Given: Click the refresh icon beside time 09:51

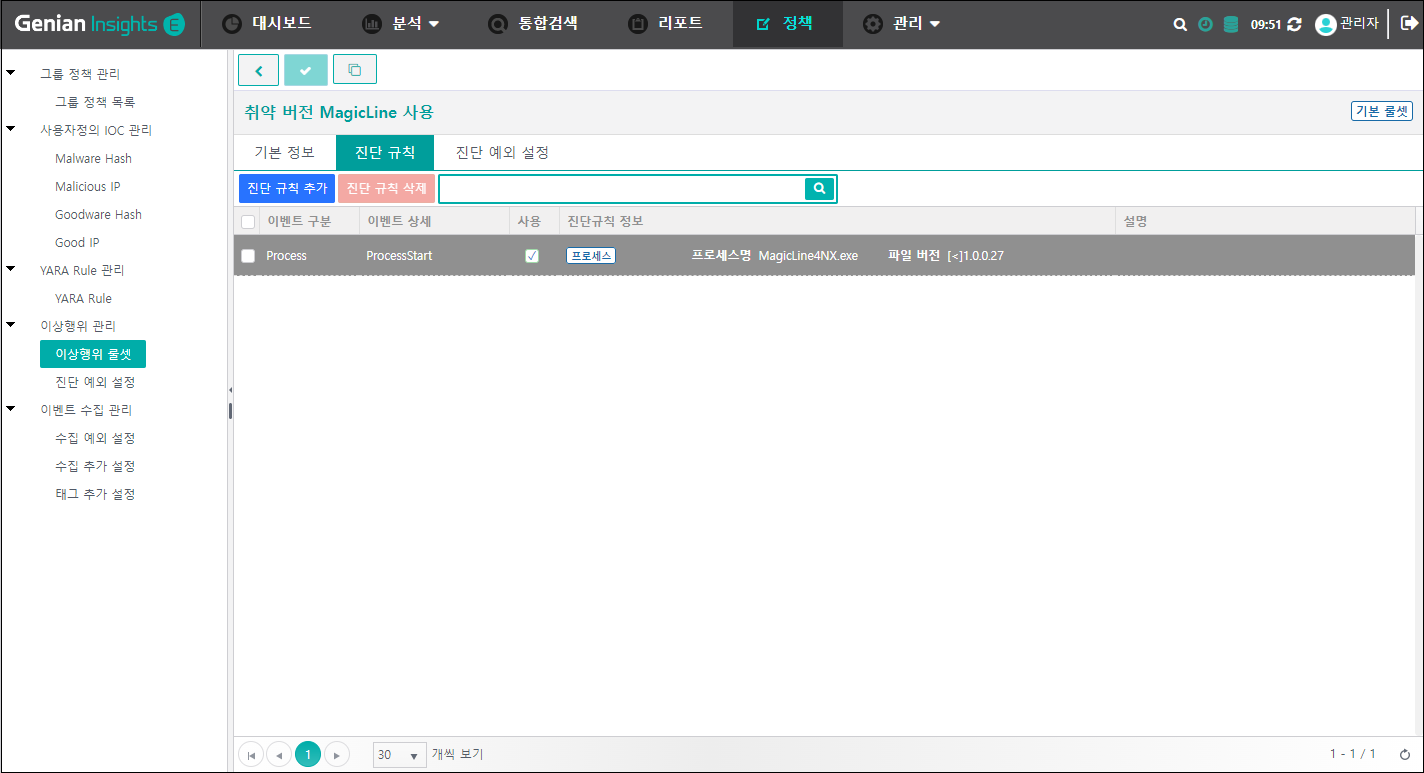Looking at the screenshot, I should click(1295, 25).
